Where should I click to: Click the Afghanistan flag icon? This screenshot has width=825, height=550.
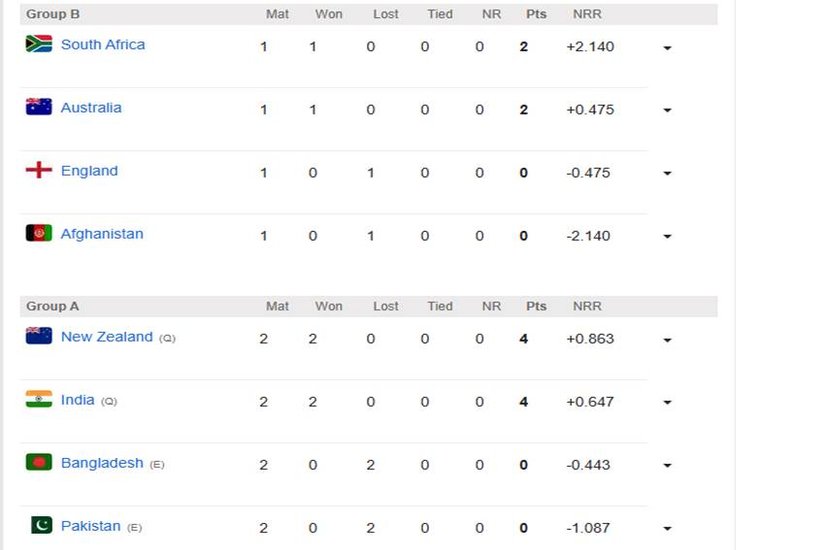tap(39, 233)
